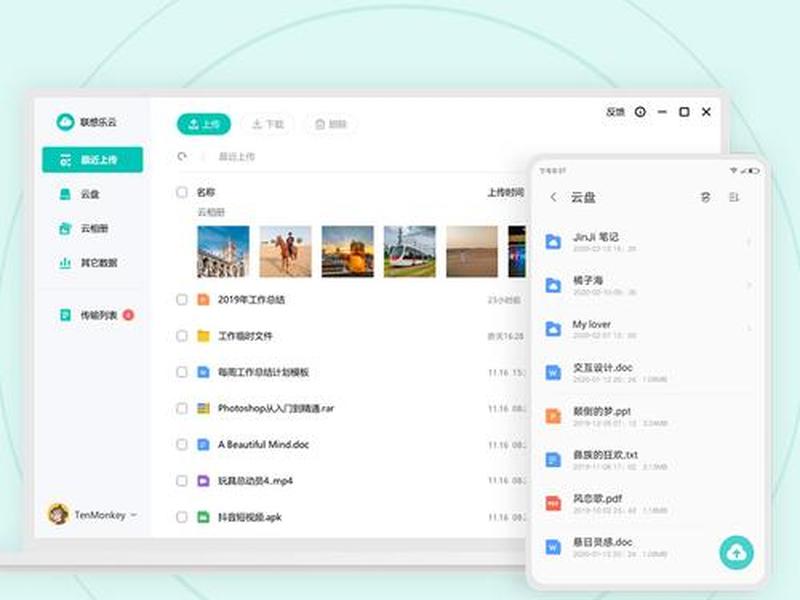Click the 下载 button
This screenshot has width=800, height=600.
tap(268, 124)
